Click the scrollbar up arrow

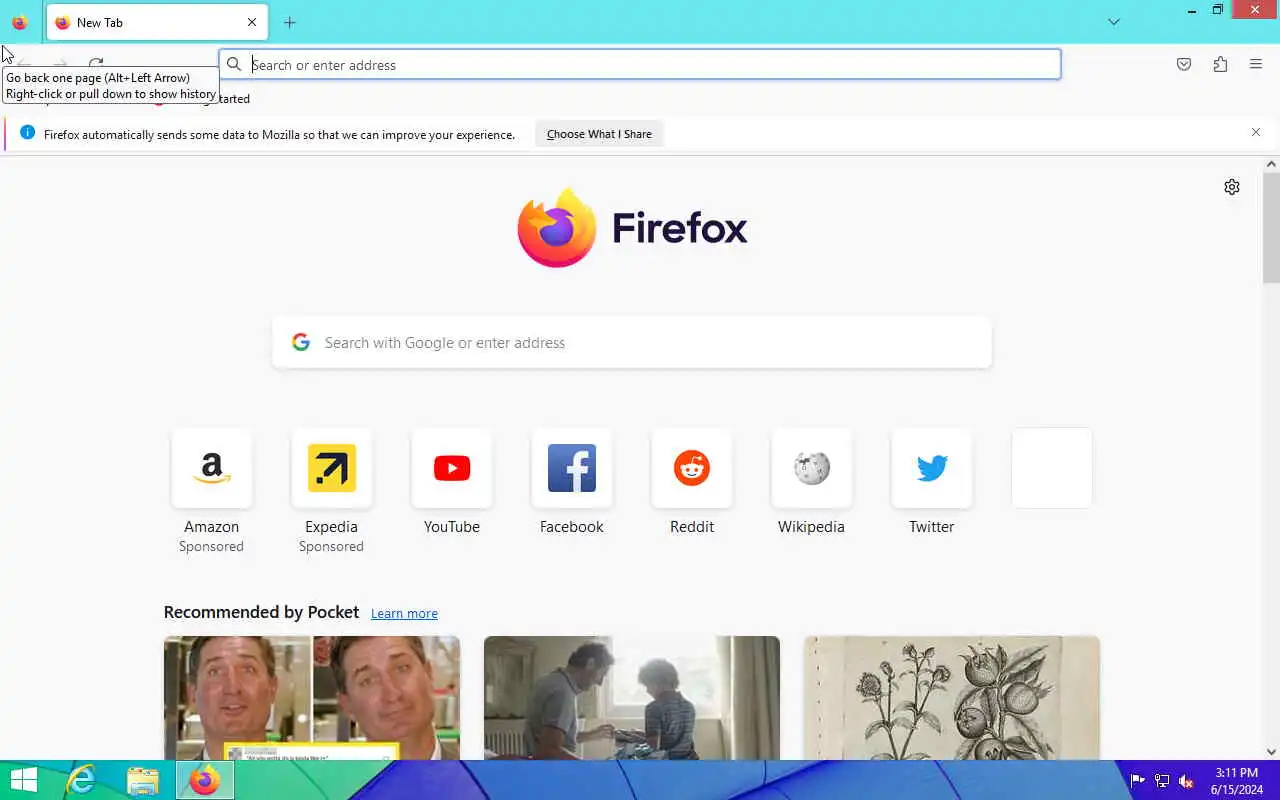click(1272, 164)
